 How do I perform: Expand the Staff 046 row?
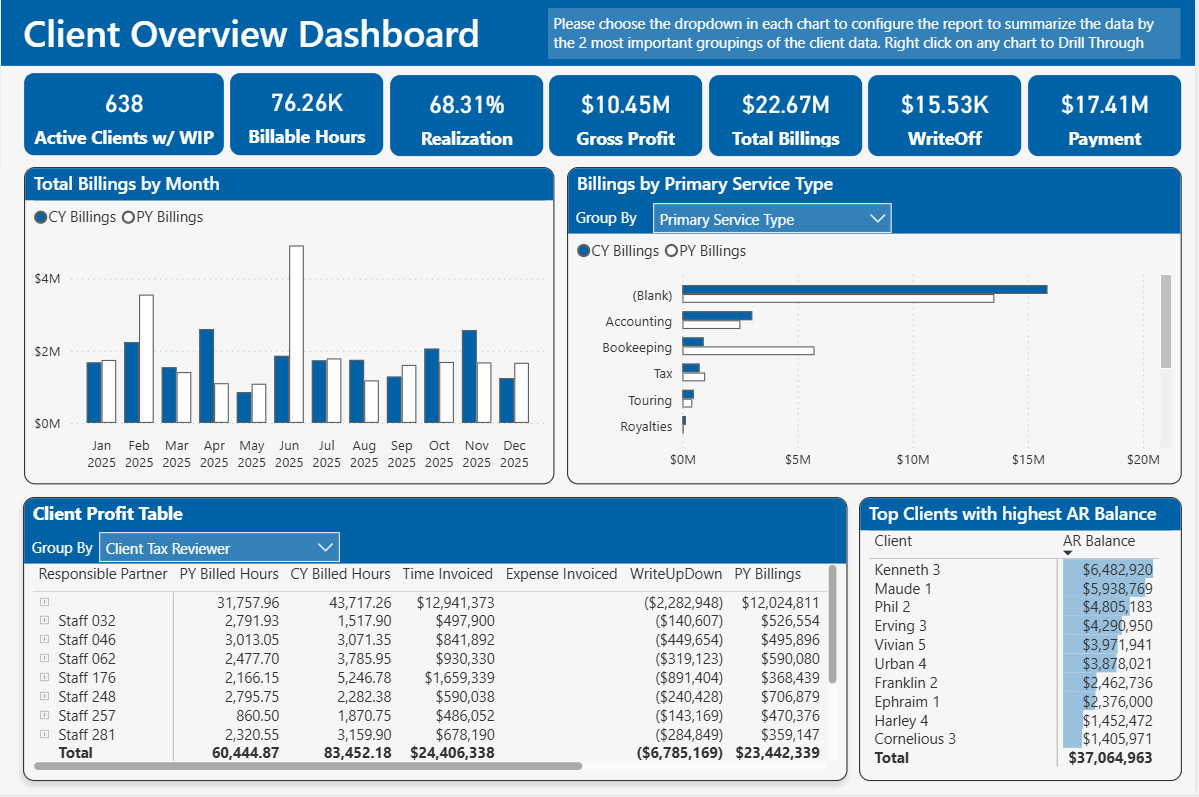coord(44,639)
